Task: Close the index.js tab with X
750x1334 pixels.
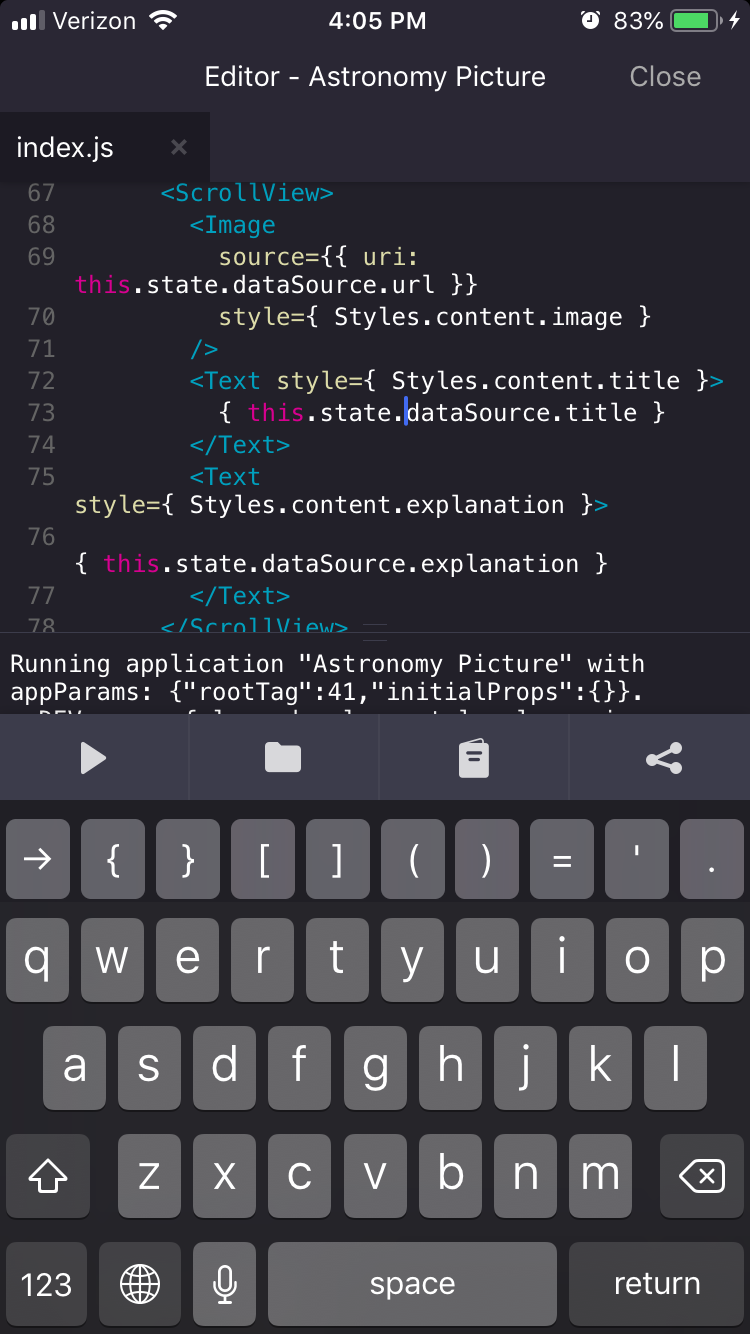Action: pos(179,148)
